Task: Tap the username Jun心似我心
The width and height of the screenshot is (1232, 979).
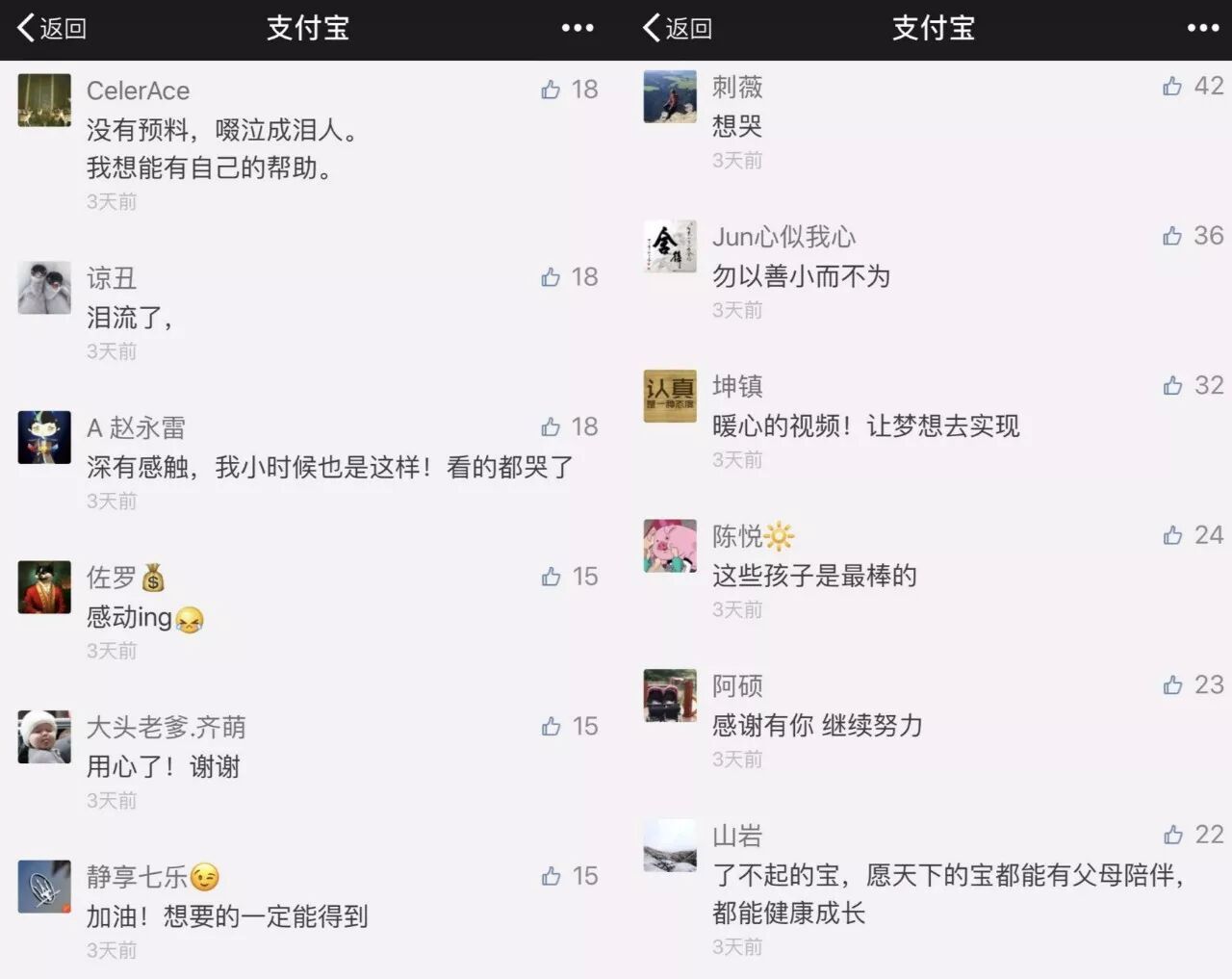Action: (783, 237)
